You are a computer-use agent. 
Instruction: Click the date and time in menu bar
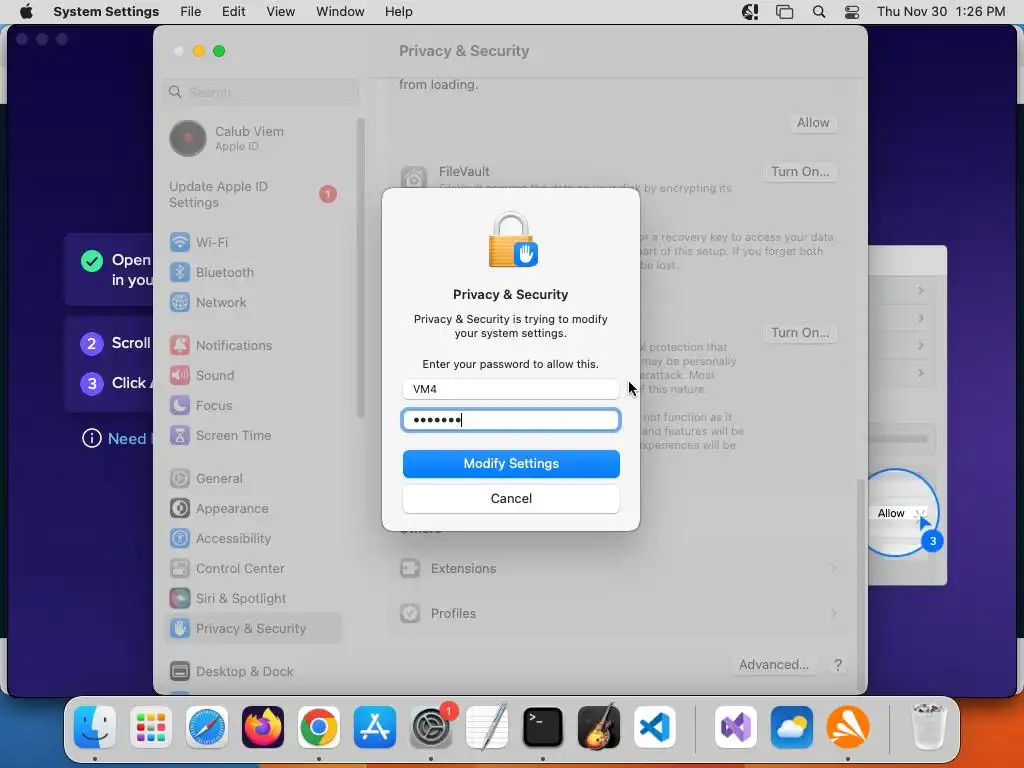point(941,12)
